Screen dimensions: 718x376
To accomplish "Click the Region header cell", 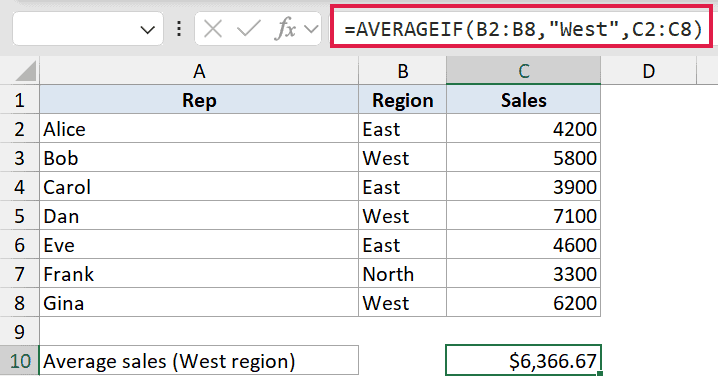I will (403, 99).
